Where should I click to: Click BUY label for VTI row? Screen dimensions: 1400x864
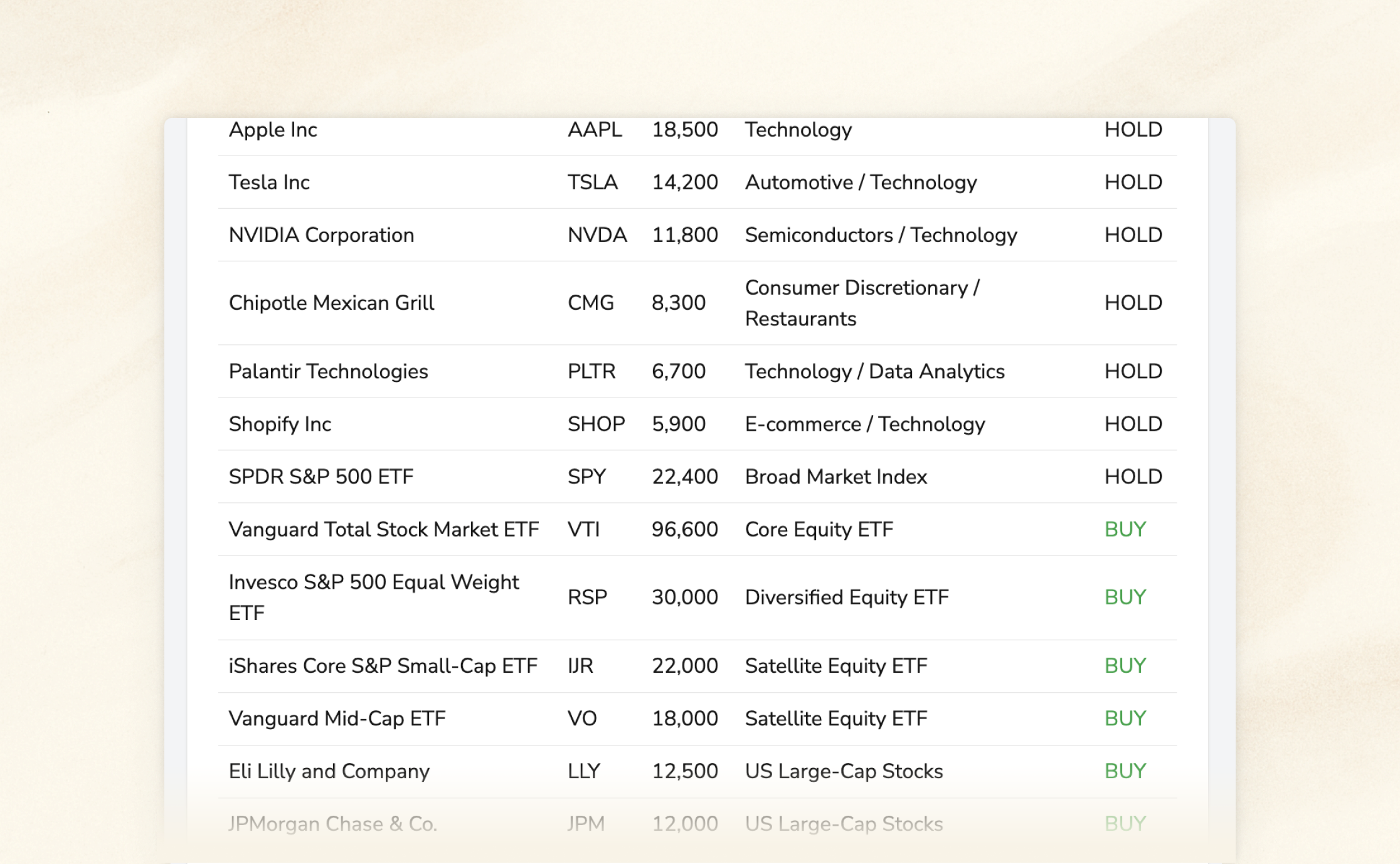[1125, 529]
